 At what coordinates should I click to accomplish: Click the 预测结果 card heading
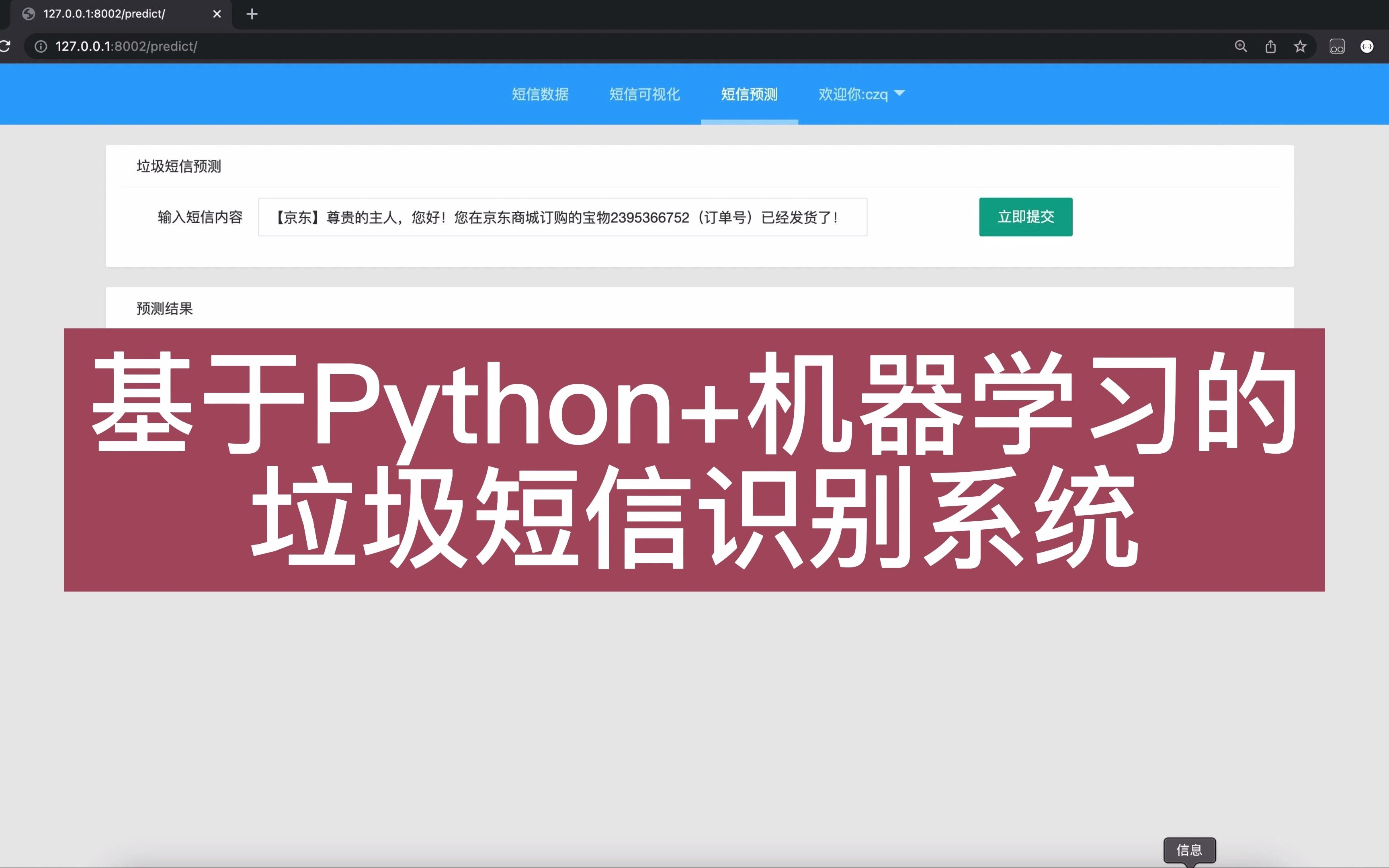click(x=165, y=309)
